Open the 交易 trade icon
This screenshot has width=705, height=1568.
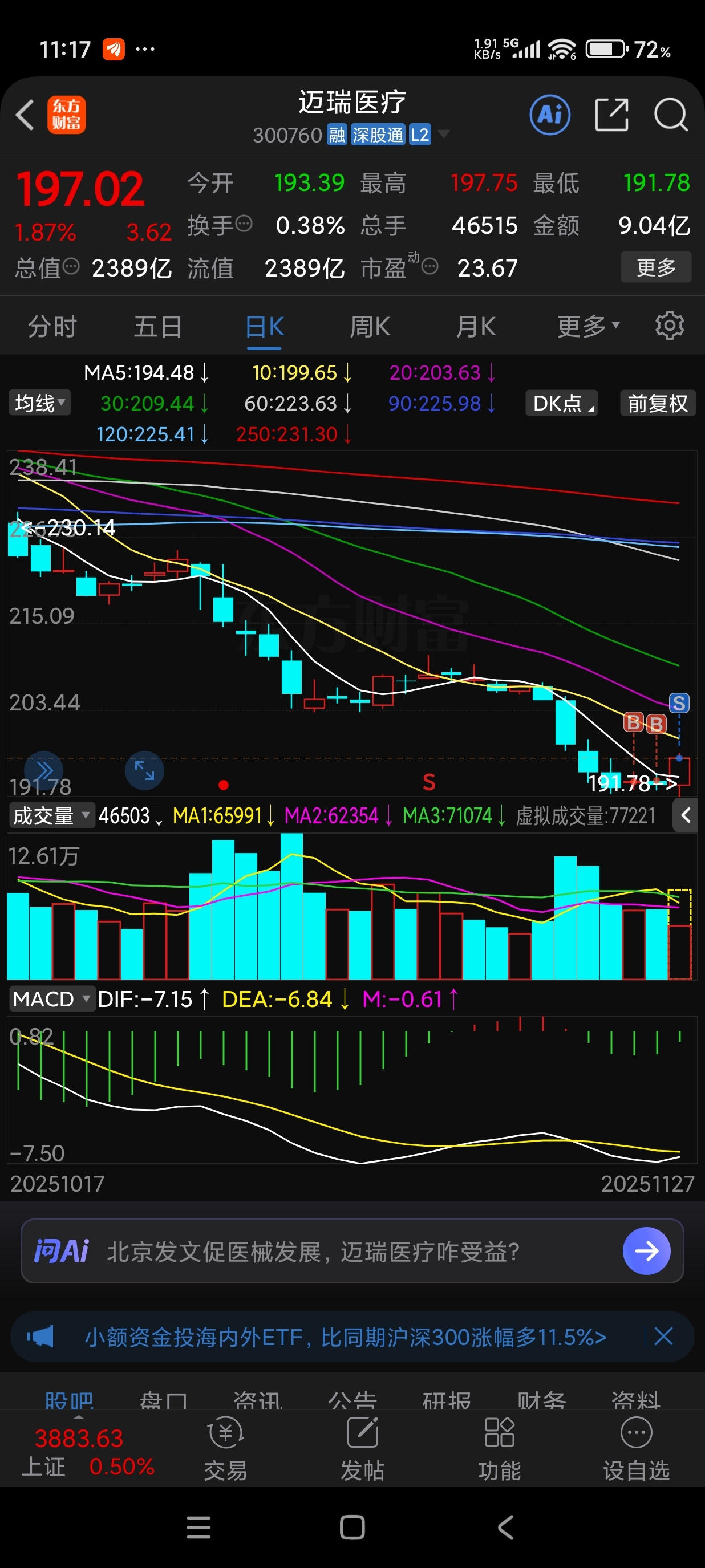coord(226,1448)
